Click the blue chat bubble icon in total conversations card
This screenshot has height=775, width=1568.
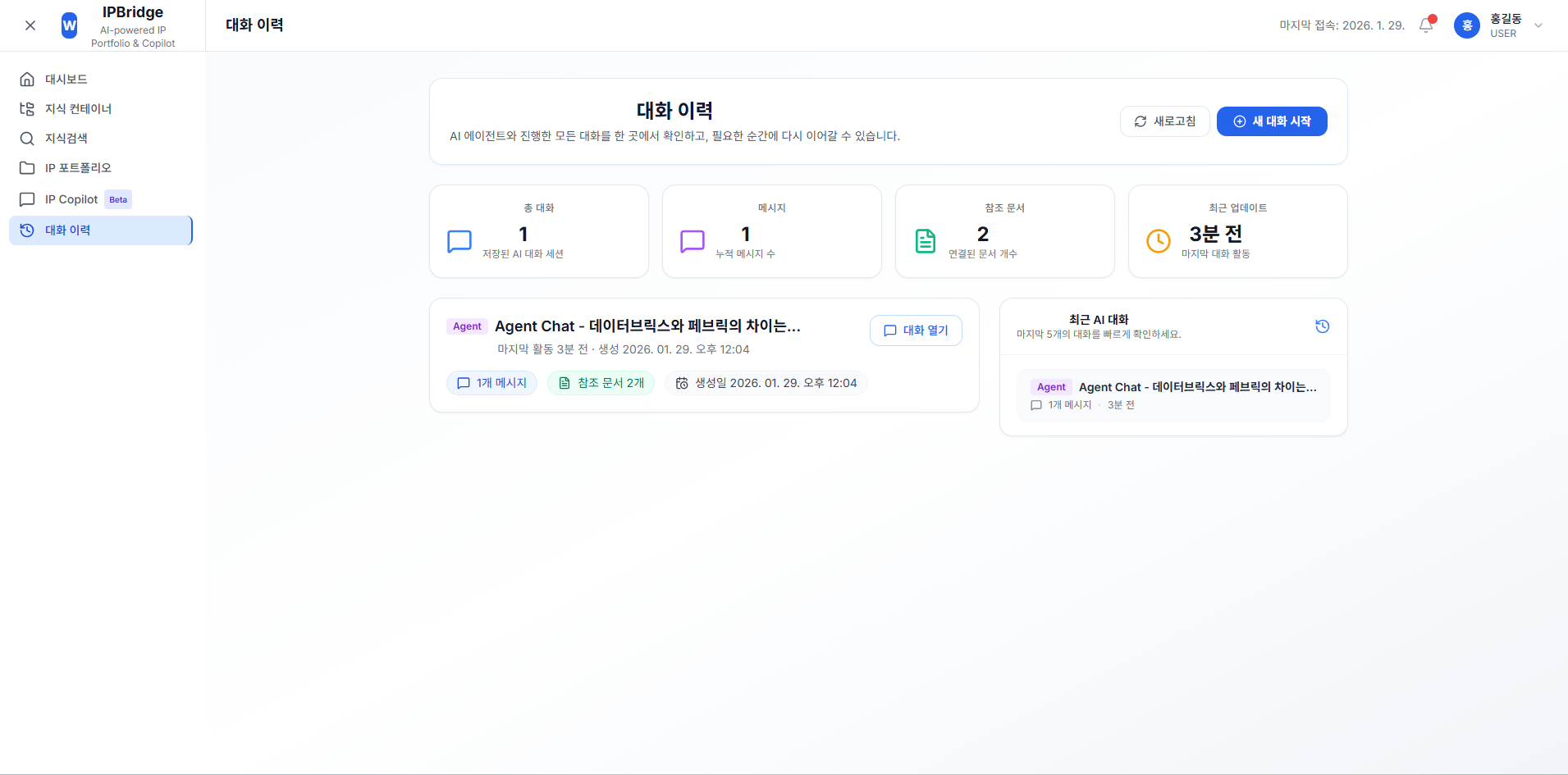coord(459,241)
